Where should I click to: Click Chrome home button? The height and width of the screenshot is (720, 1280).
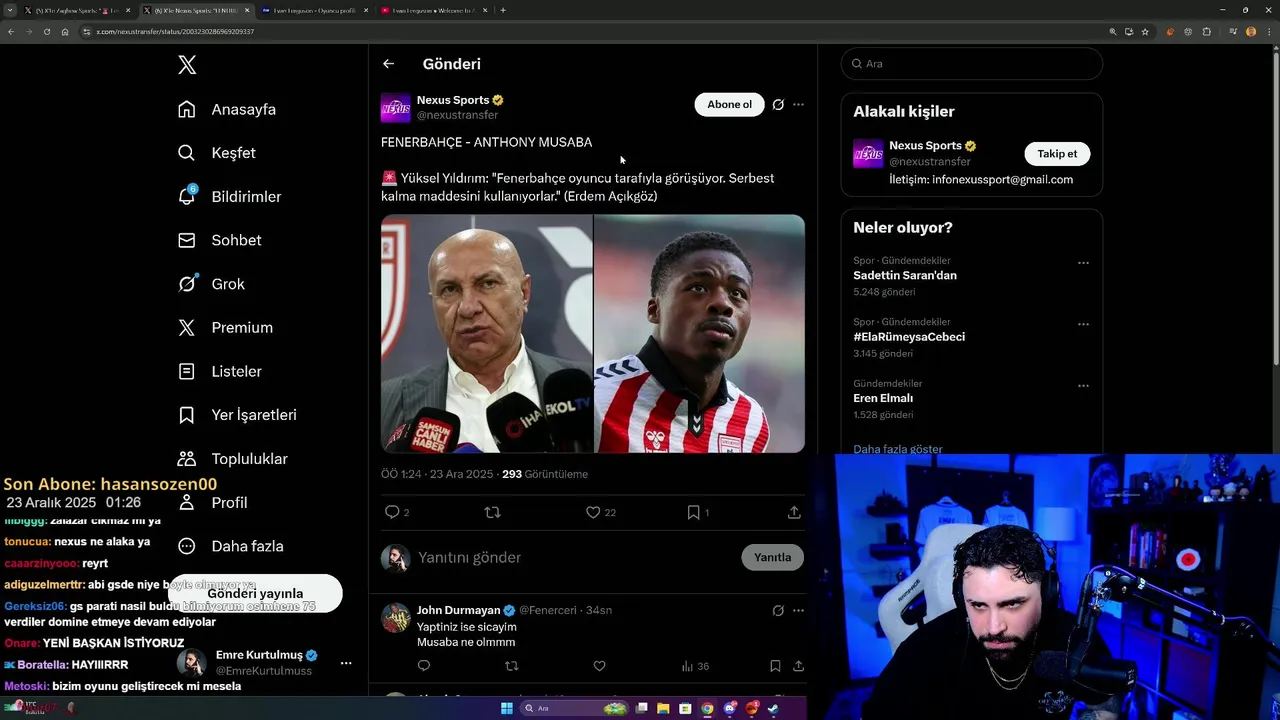tap(65, 32)
